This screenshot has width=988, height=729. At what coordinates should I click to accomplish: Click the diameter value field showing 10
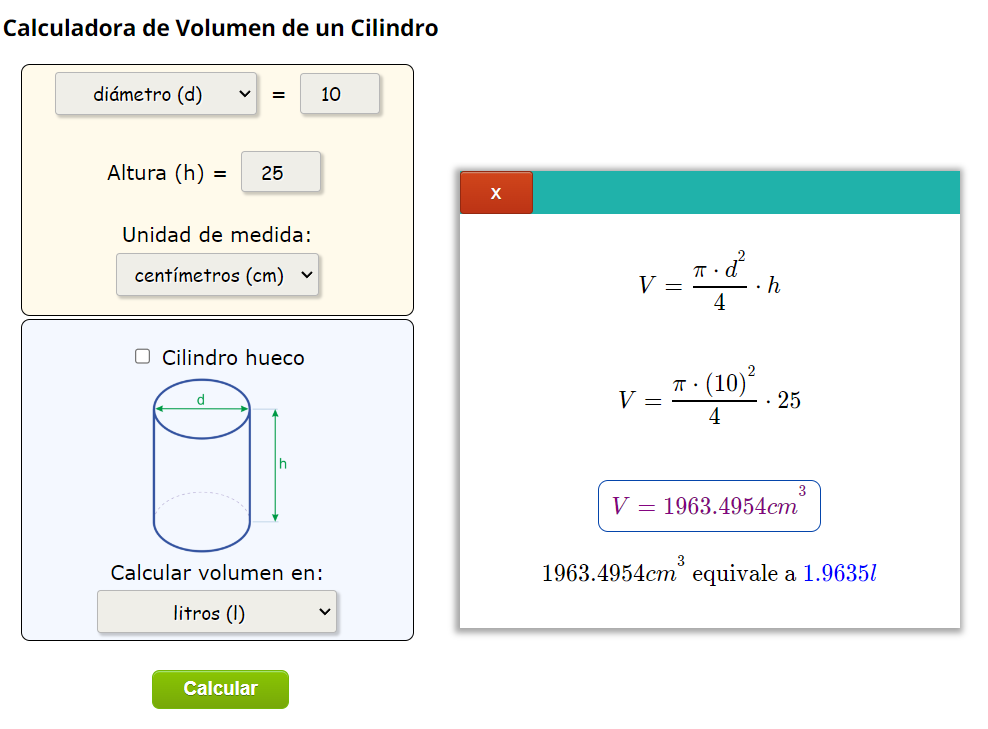pyautogui.click(x=340, y=93)
